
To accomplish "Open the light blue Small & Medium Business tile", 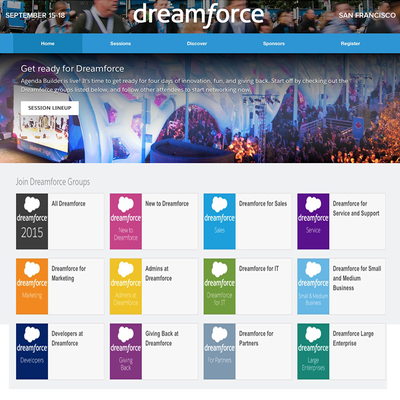I will (313, 286).
